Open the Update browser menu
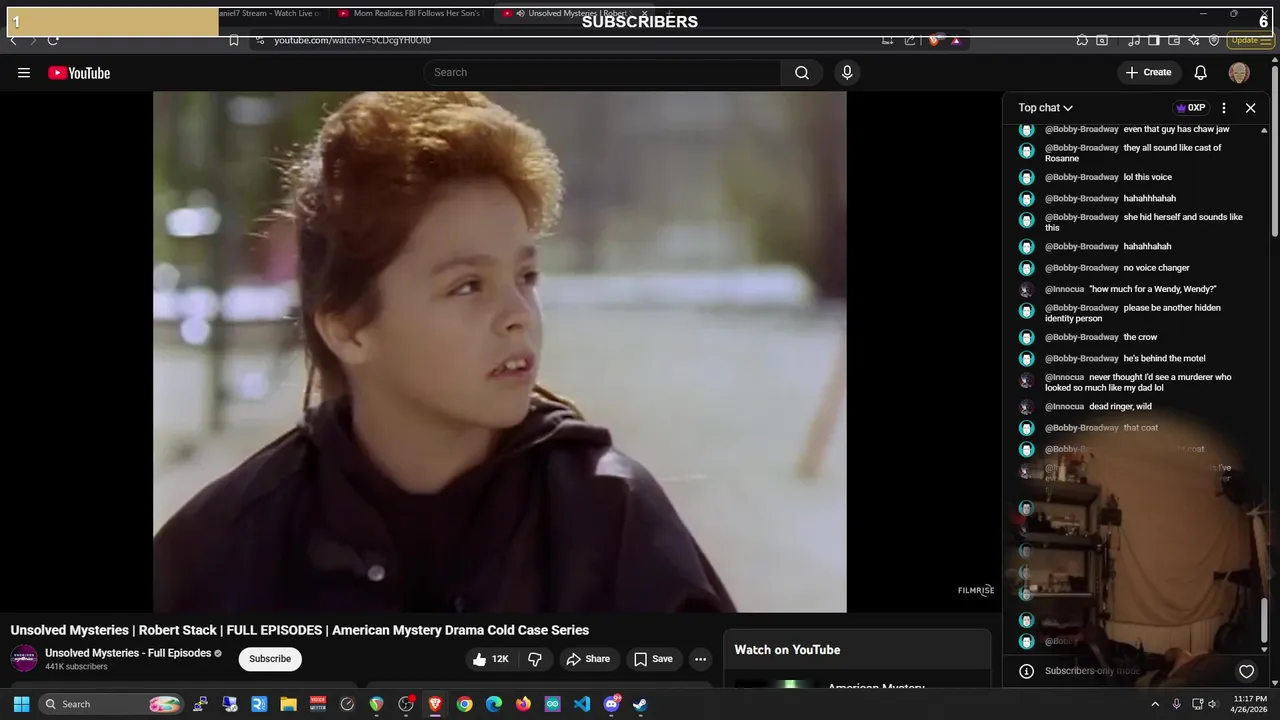This screenshot has width=1280, height=720. [1250, 41]
